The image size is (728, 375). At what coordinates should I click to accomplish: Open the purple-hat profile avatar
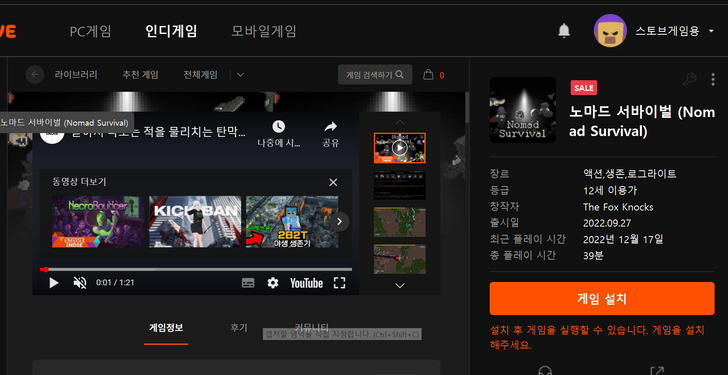coord(611,31)
